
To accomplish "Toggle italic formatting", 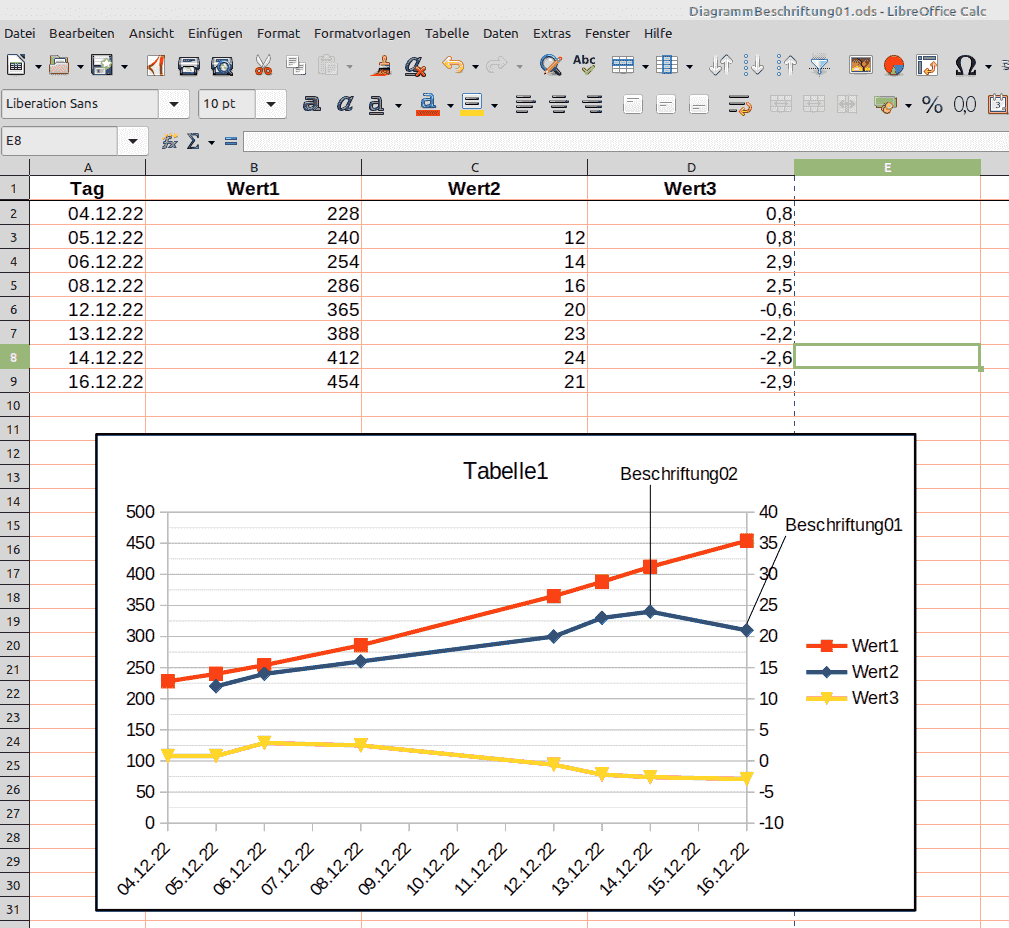I will (345, 104).
